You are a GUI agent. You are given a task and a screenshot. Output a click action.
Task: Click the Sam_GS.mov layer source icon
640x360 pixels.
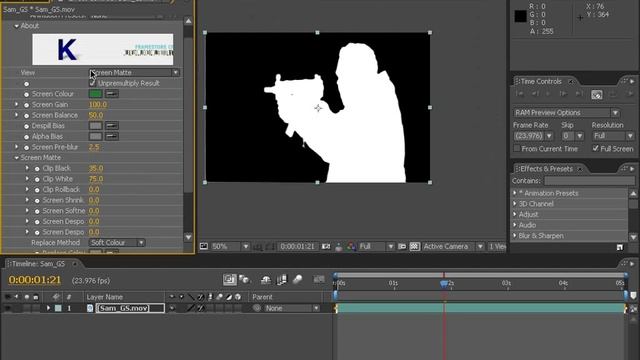[90, 309]
